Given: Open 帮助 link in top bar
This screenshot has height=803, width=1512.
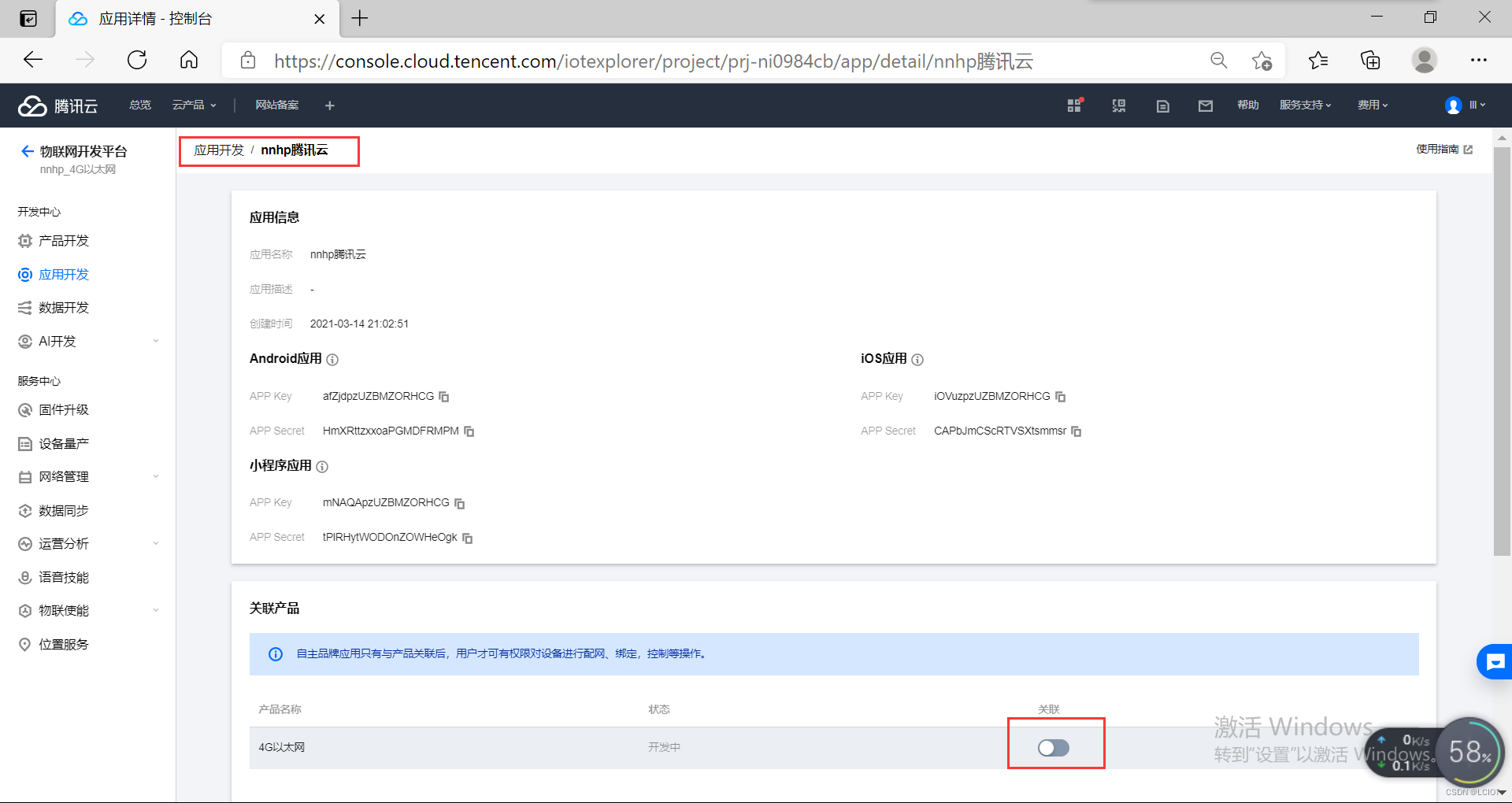Looking at the screenshot, I should tap(1247, 105).
